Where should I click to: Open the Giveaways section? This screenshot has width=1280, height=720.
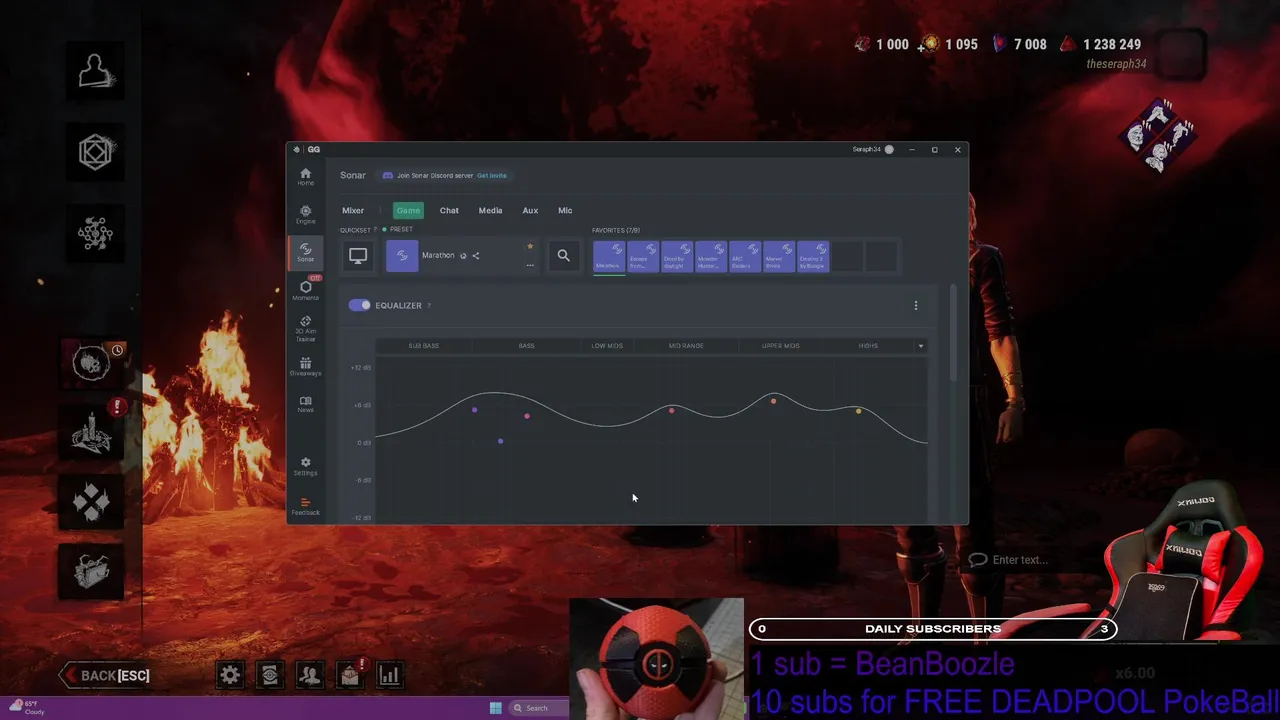tap(305, 367)
